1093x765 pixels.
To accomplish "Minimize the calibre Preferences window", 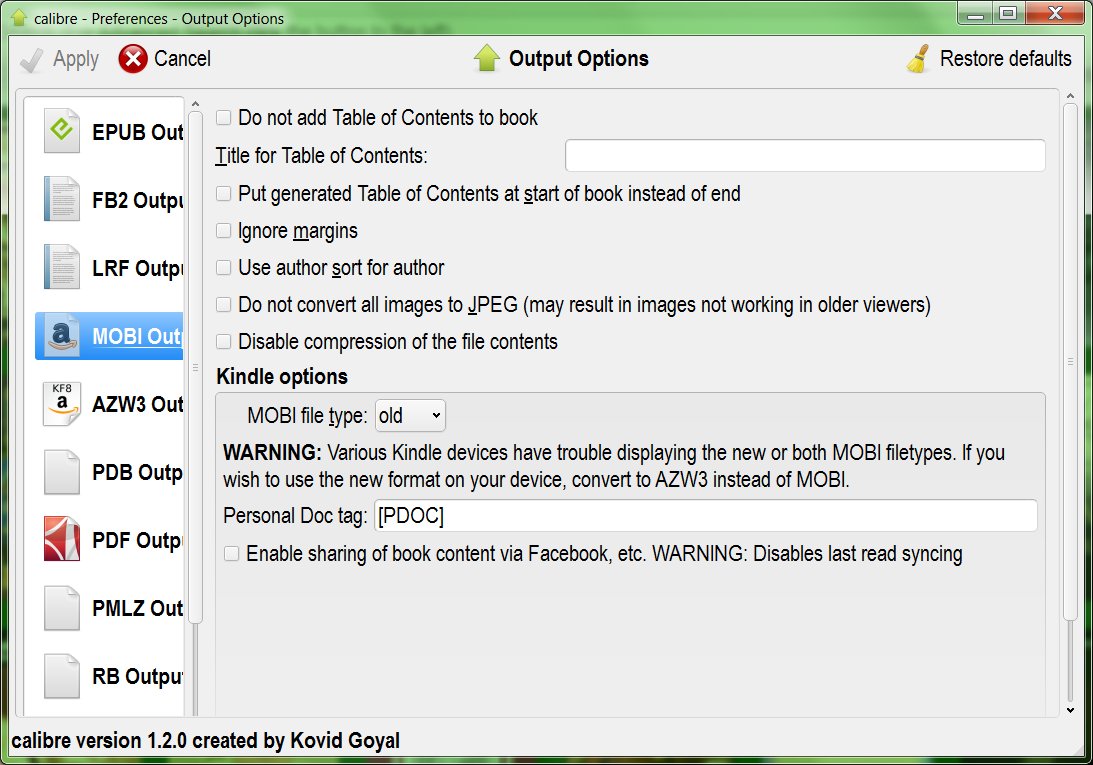I will click(x=975, y=13).
